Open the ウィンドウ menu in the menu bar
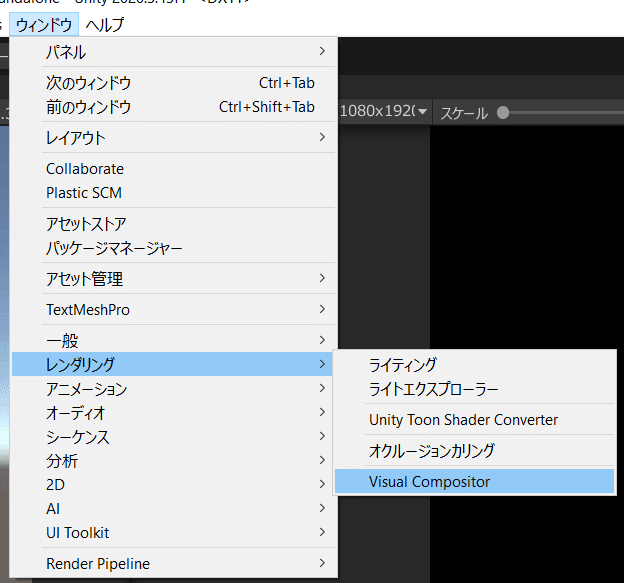Image resolution: width=624 pixels, height=583 pixels. (x=44, y=25)
